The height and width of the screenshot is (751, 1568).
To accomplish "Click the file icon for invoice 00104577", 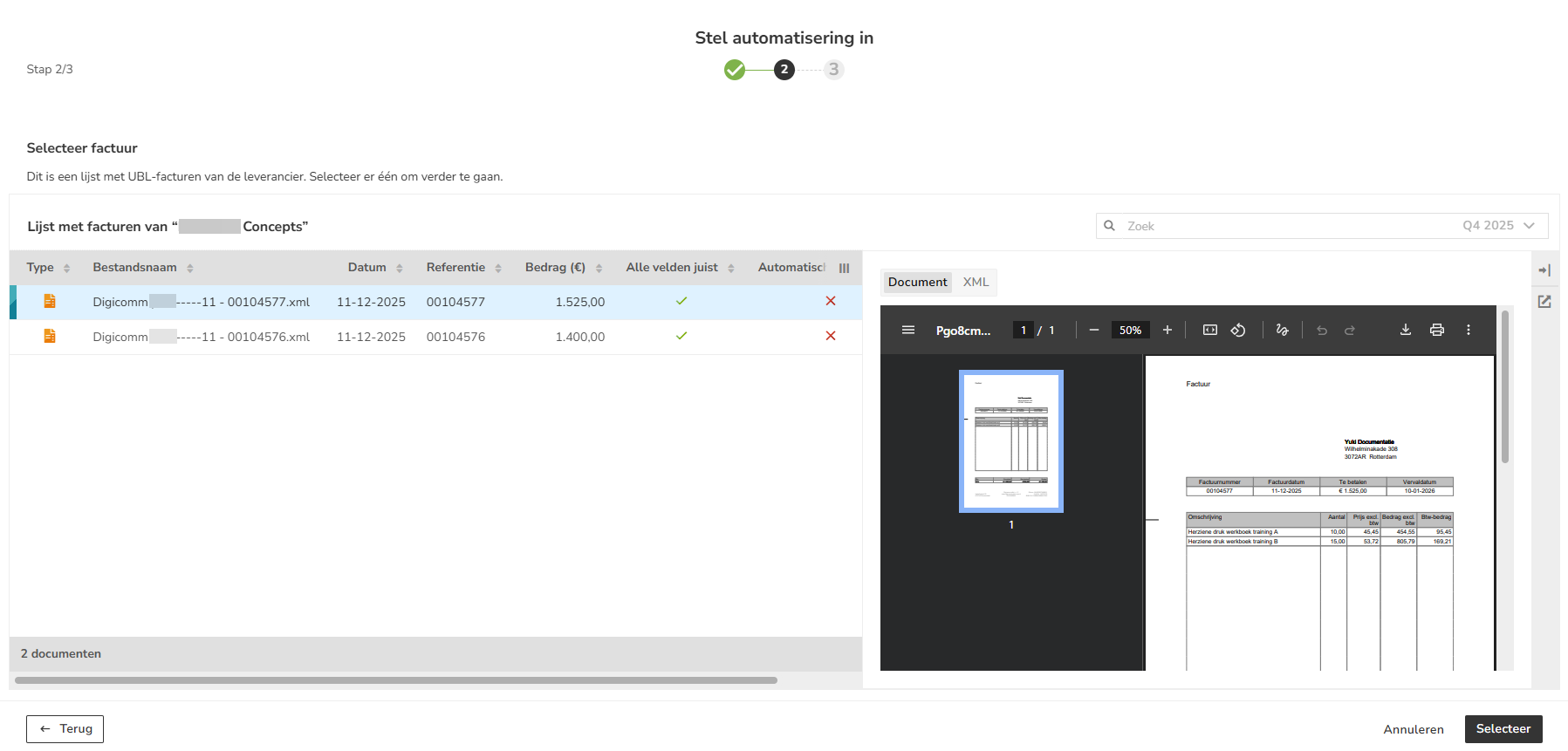I will tap(50, 301).
